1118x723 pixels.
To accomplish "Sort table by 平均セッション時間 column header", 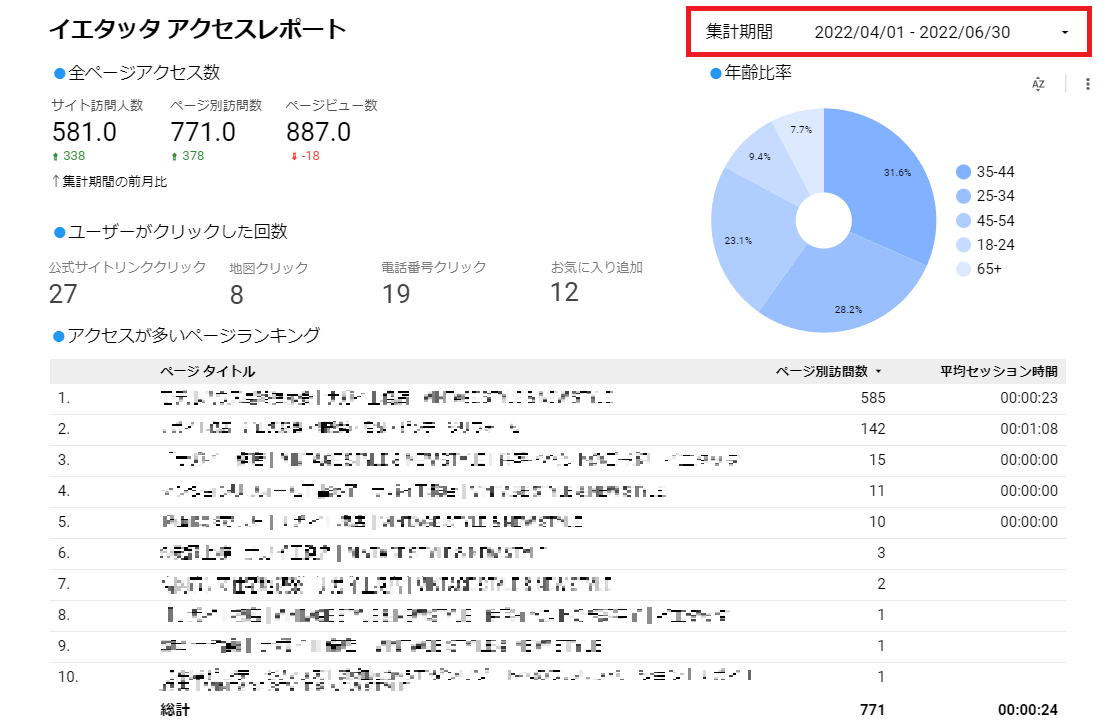I will (x=997, y=372).
